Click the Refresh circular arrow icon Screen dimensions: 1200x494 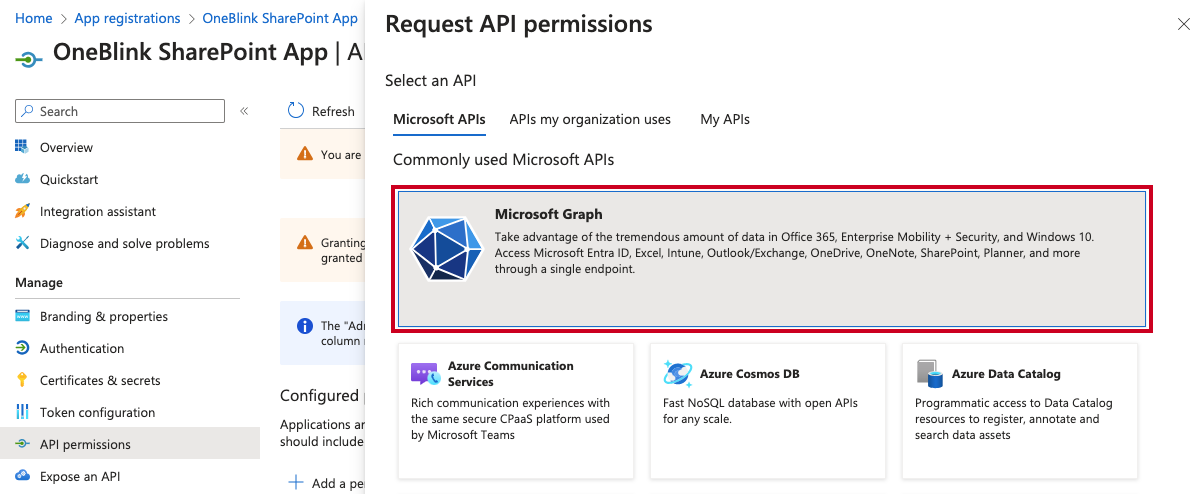coord(296,111)
